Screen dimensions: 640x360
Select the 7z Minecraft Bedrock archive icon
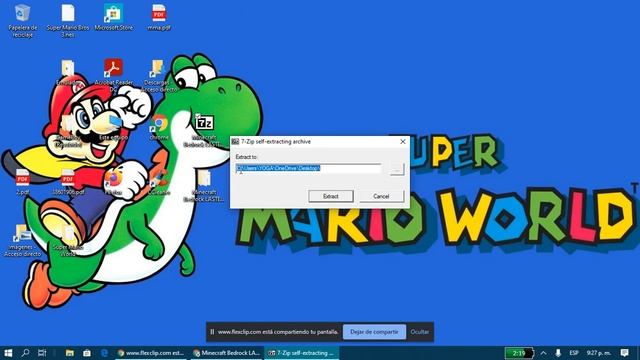[x=204, y=131]
